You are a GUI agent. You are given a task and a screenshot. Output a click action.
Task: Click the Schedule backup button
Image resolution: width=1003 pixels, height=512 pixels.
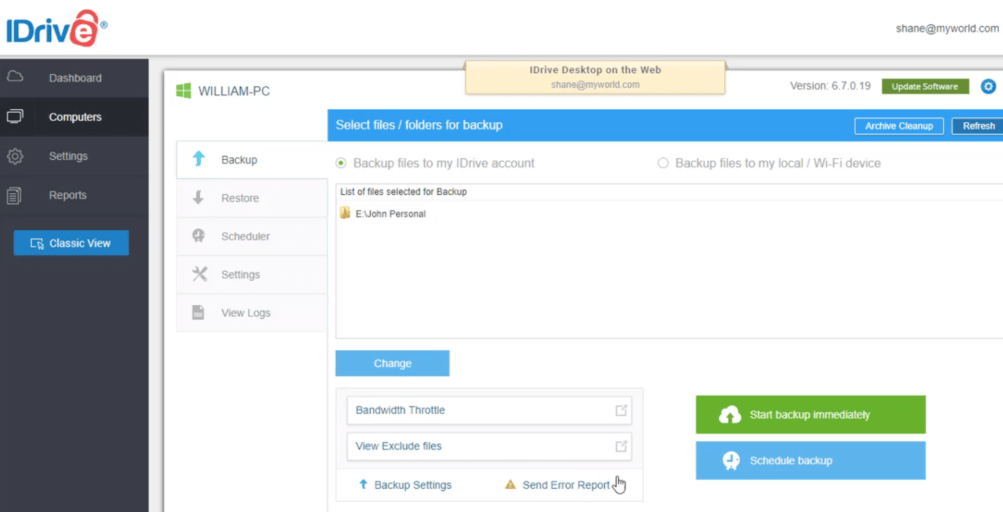810,461
